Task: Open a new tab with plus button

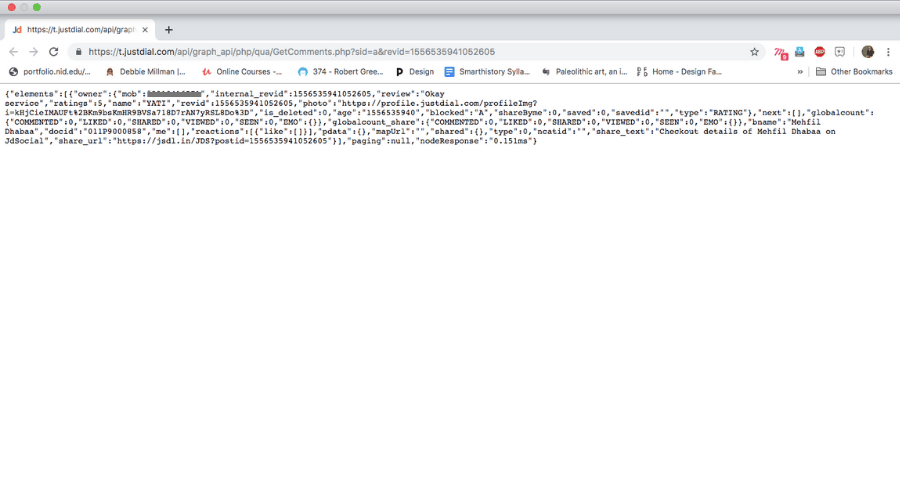Action: (x=168, y=30)
